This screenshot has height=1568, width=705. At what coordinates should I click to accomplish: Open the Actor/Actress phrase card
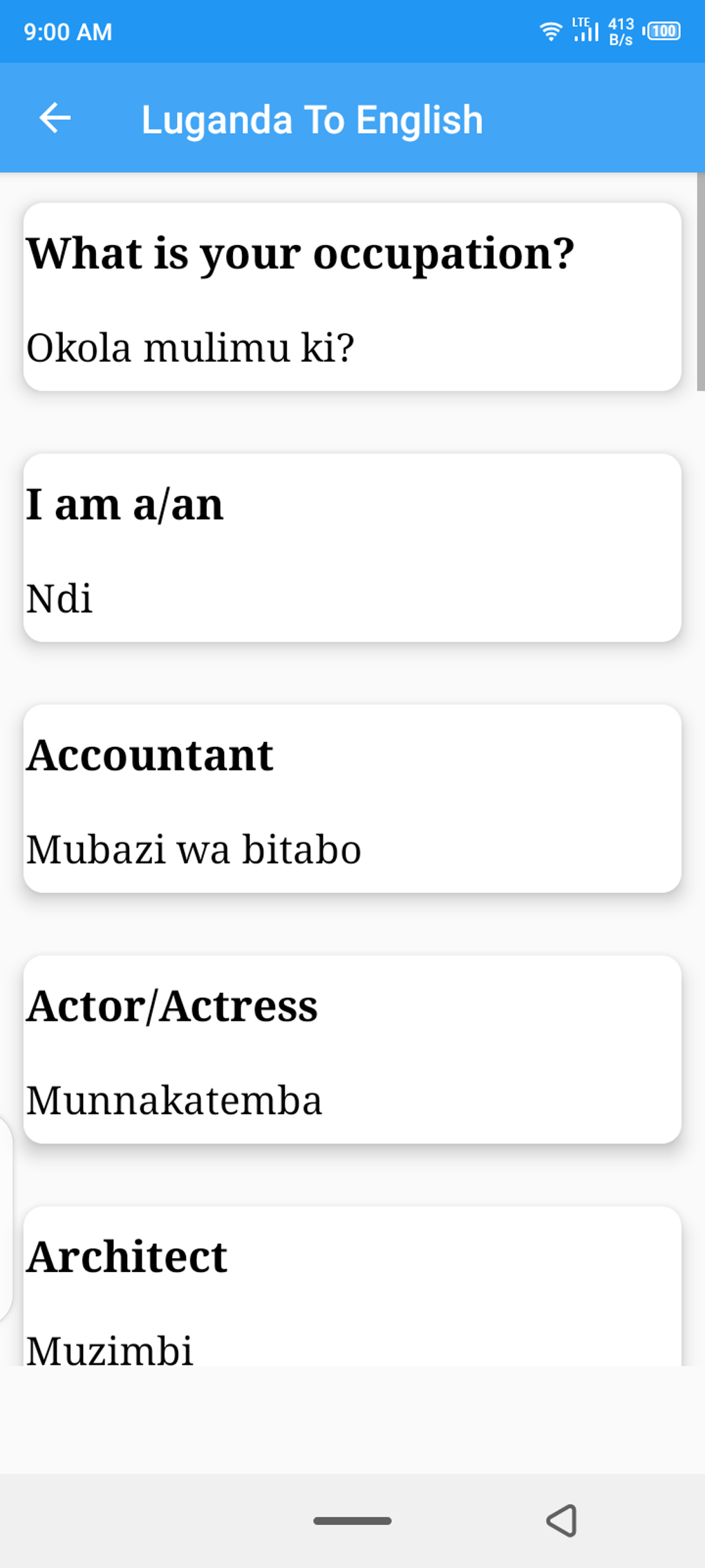(352, 1049)
